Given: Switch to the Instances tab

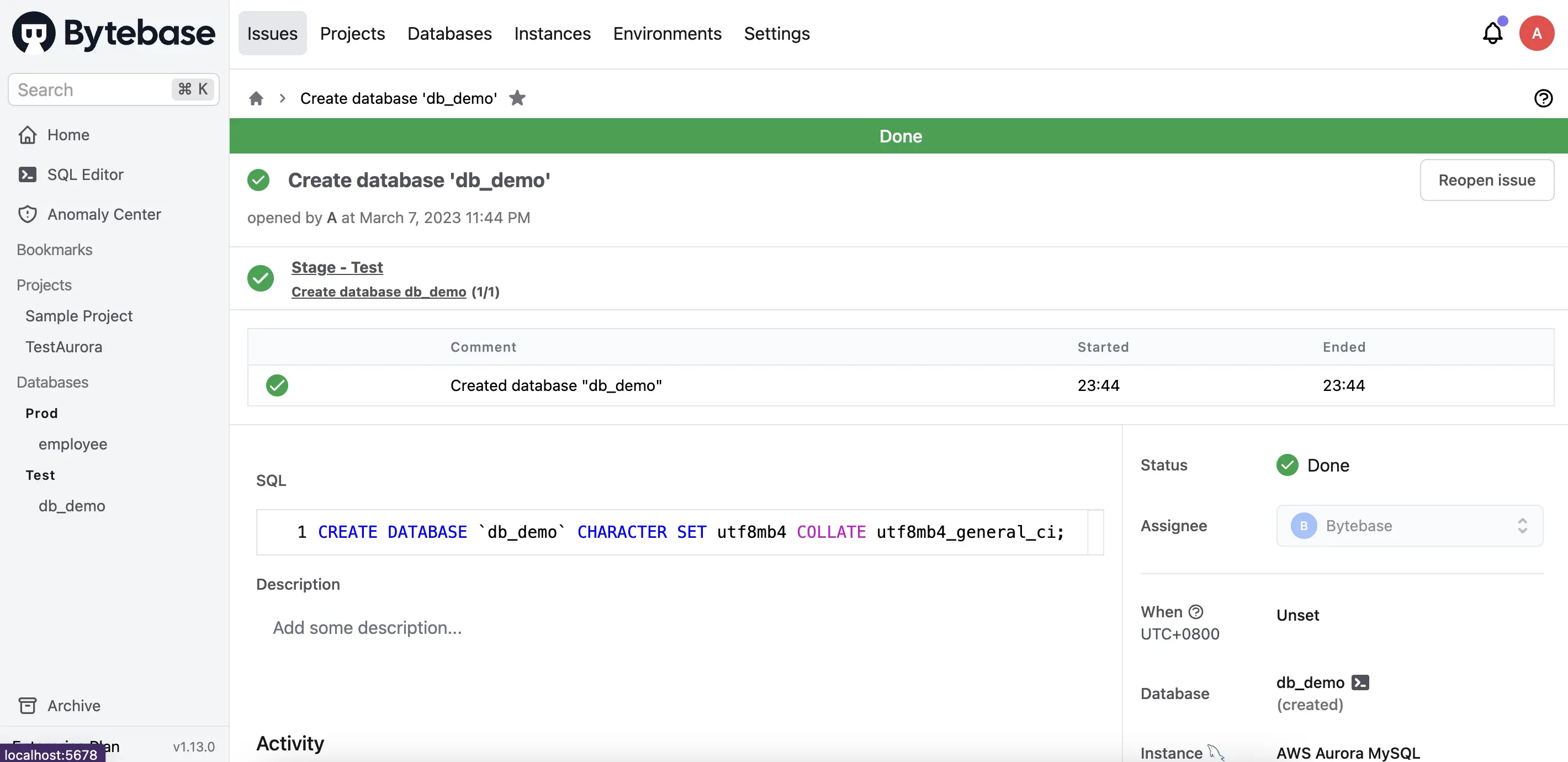Looking at the screenshot, I should [552, 33].
